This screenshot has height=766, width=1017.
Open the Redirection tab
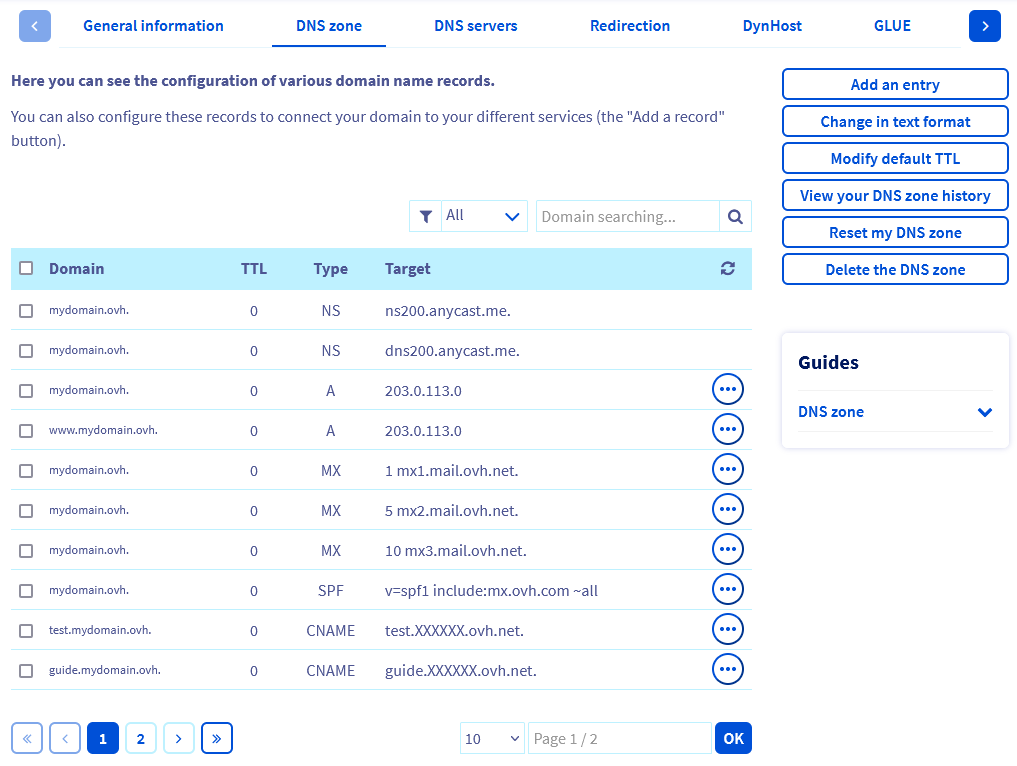pyautogui.click(x=630, y=26)
